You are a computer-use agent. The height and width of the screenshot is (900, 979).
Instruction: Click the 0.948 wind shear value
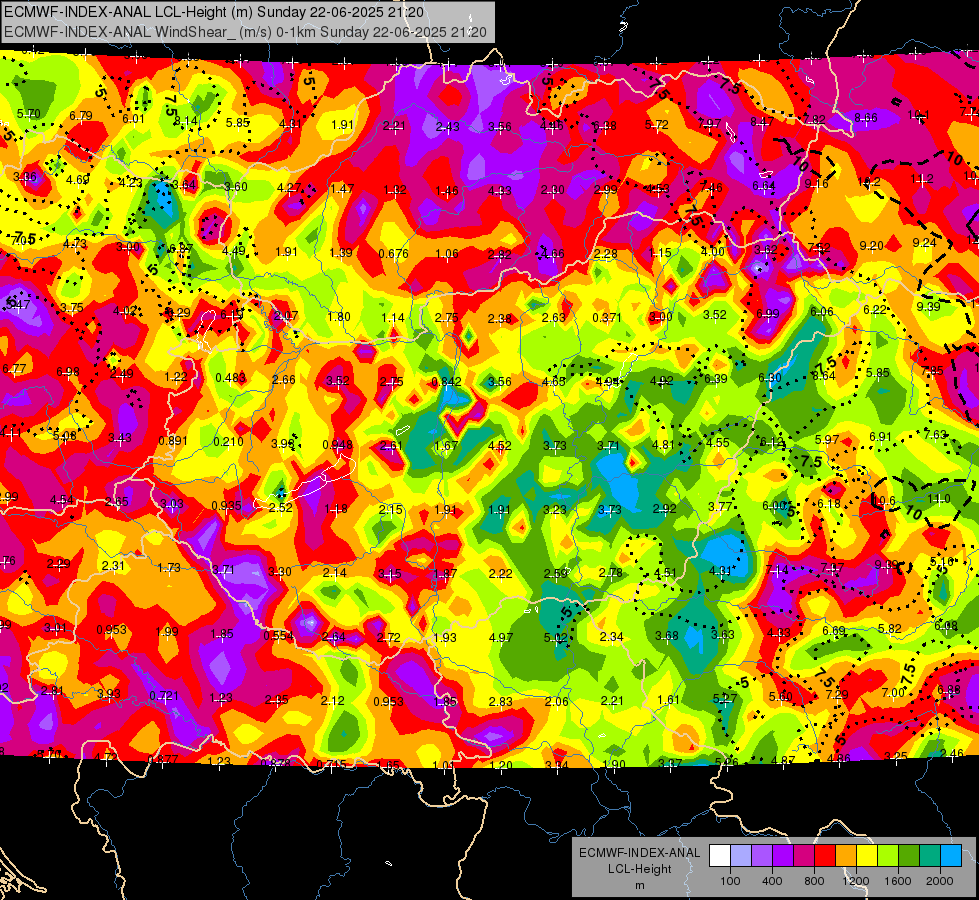[337, 445]
